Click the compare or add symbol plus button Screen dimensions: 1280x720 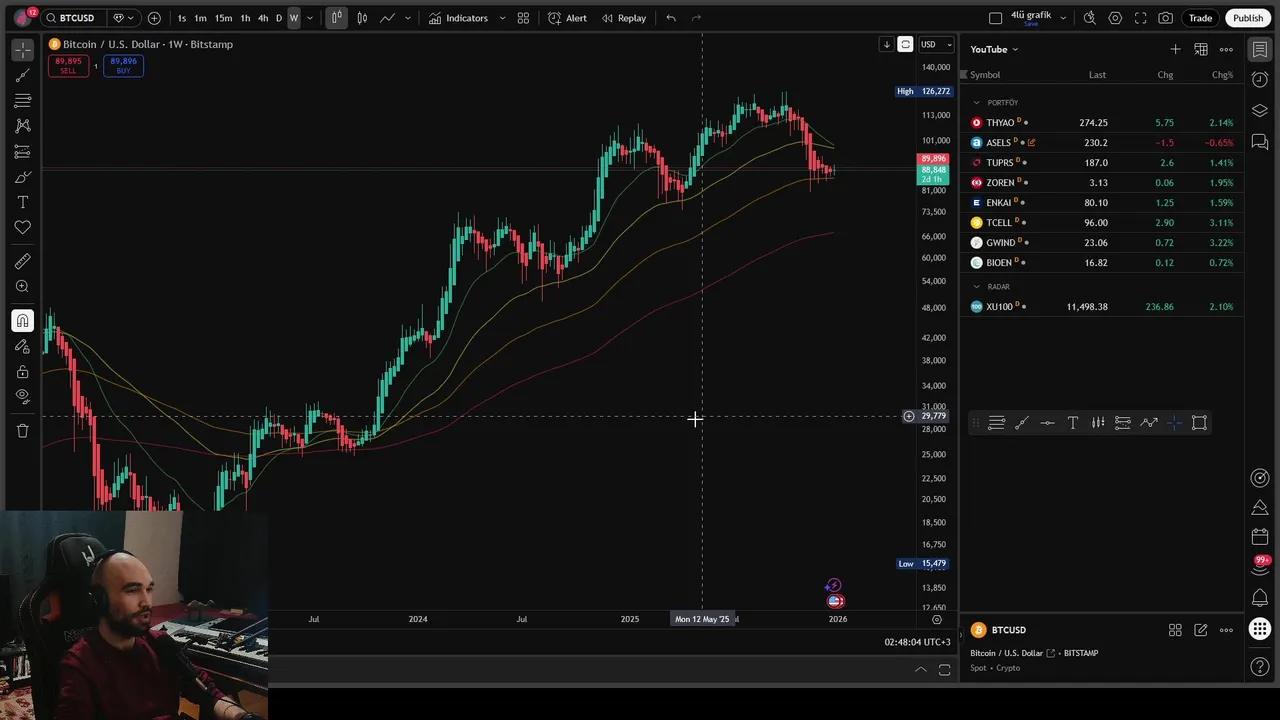[x=154, y=18]
